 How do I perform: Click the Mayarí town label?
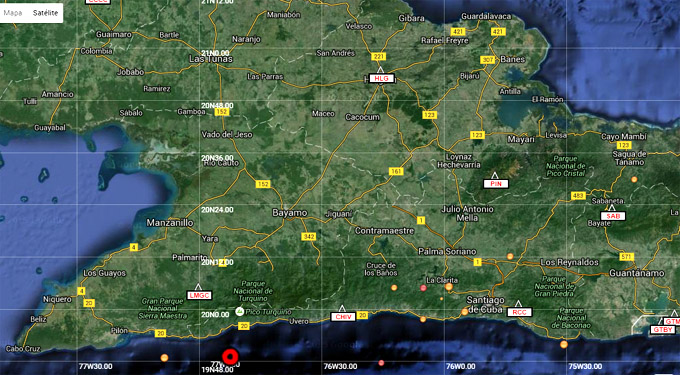tap(521, 140)
